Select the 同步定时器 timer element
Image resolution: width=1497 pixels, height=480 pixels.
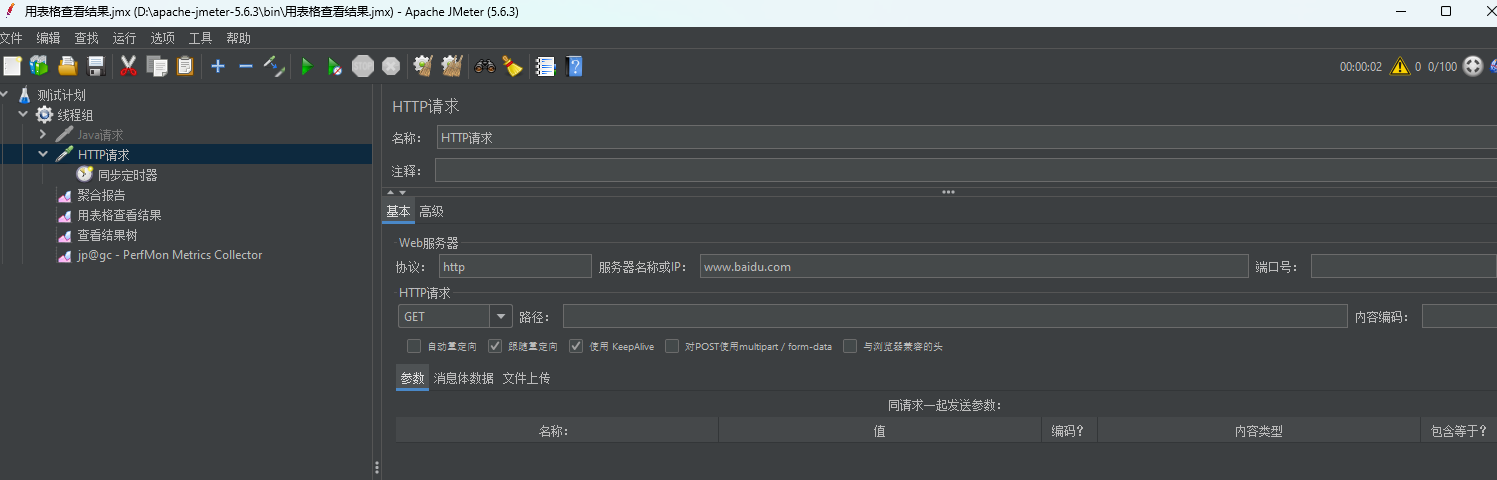117,175
